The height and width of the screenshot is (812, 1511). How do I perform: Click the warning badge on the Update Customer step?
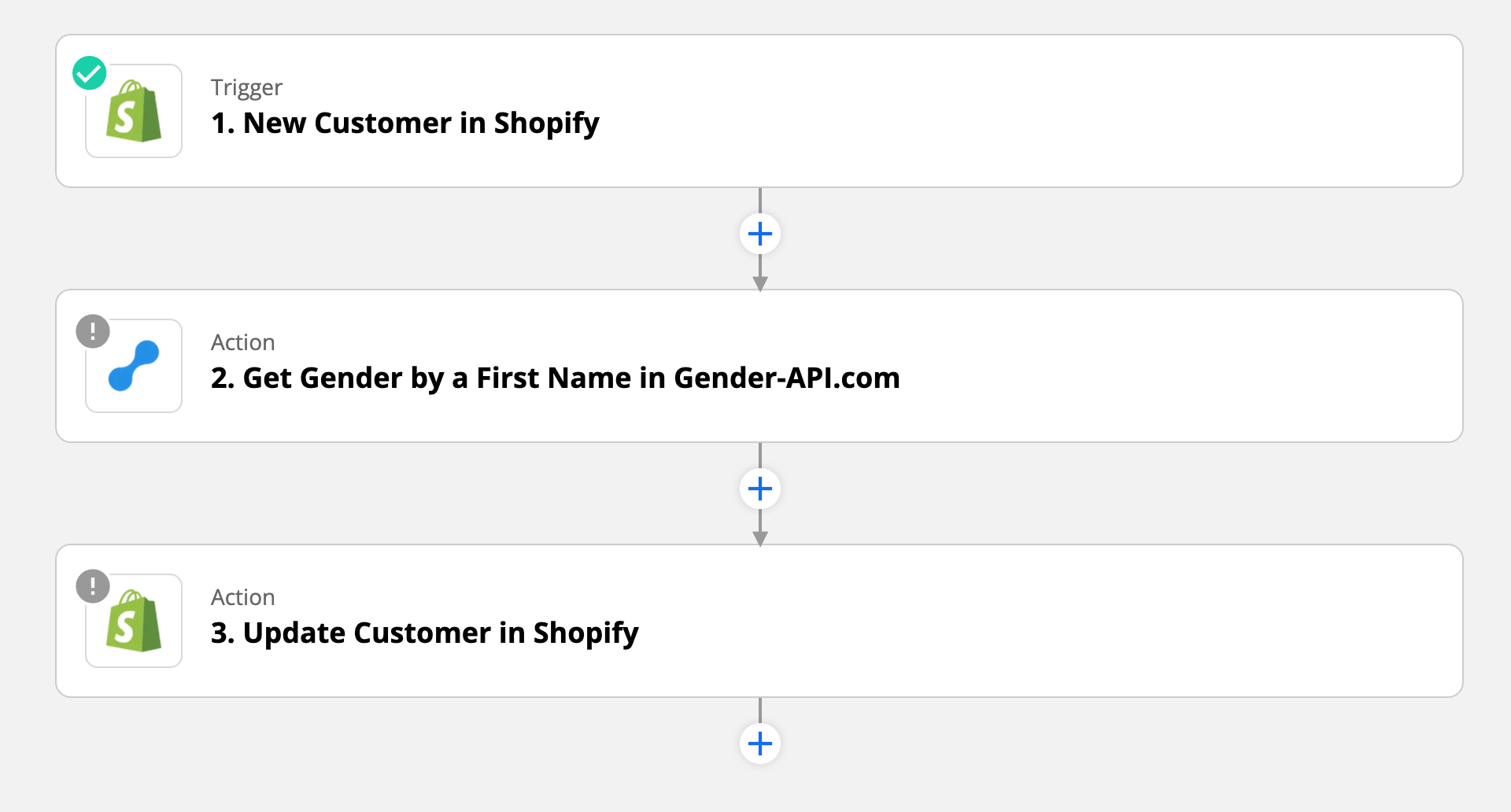[x=93, y=586]
